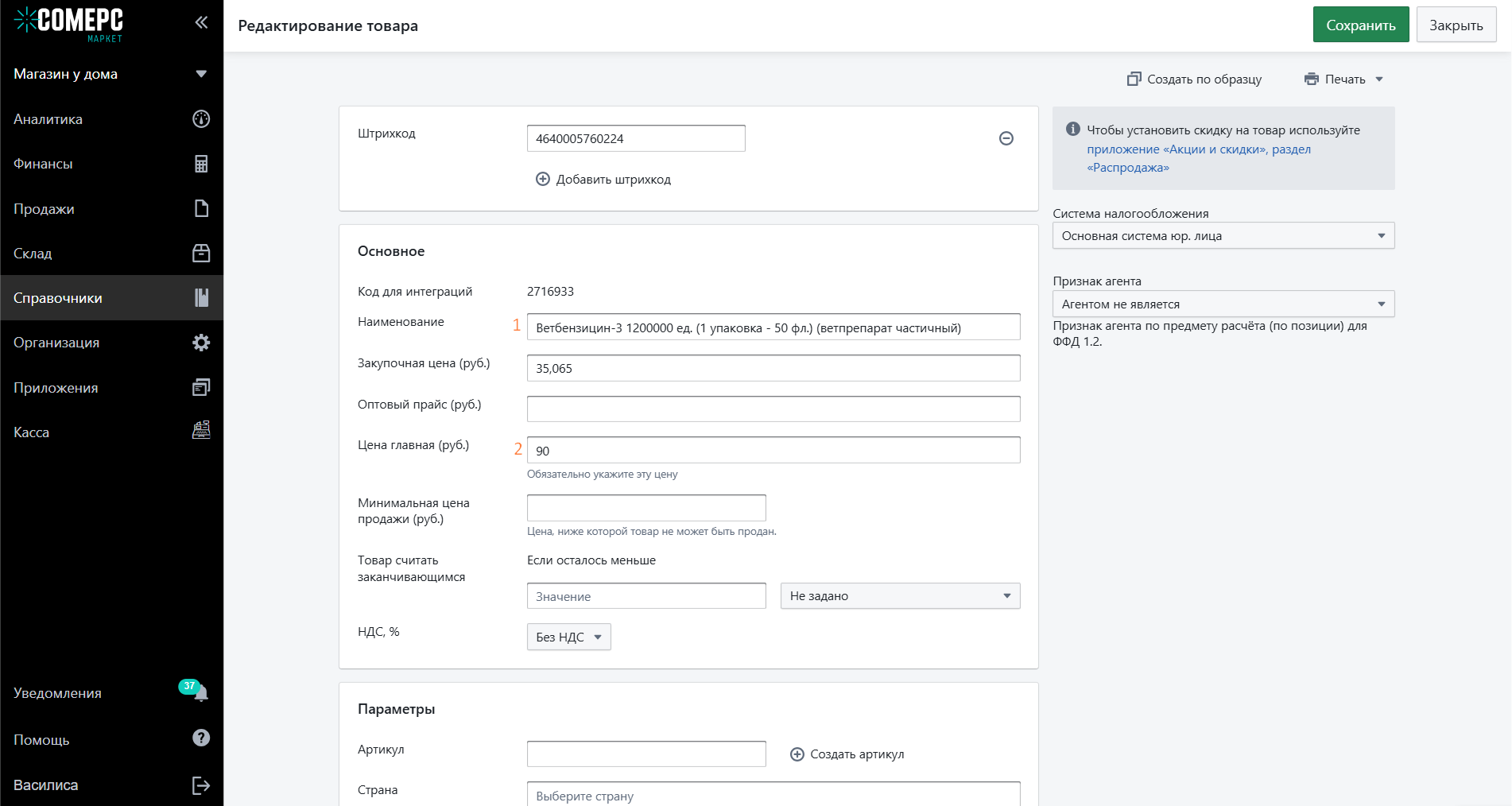Click the Организация gear icon
The height and width of the screenshot is (806, 1512).
point(201,343)
